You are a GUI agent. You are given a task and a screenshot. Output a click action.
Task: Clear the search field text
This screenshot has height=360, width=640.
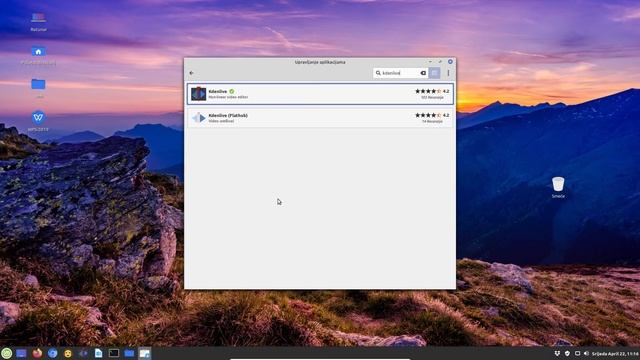click(x=423, y=73)
